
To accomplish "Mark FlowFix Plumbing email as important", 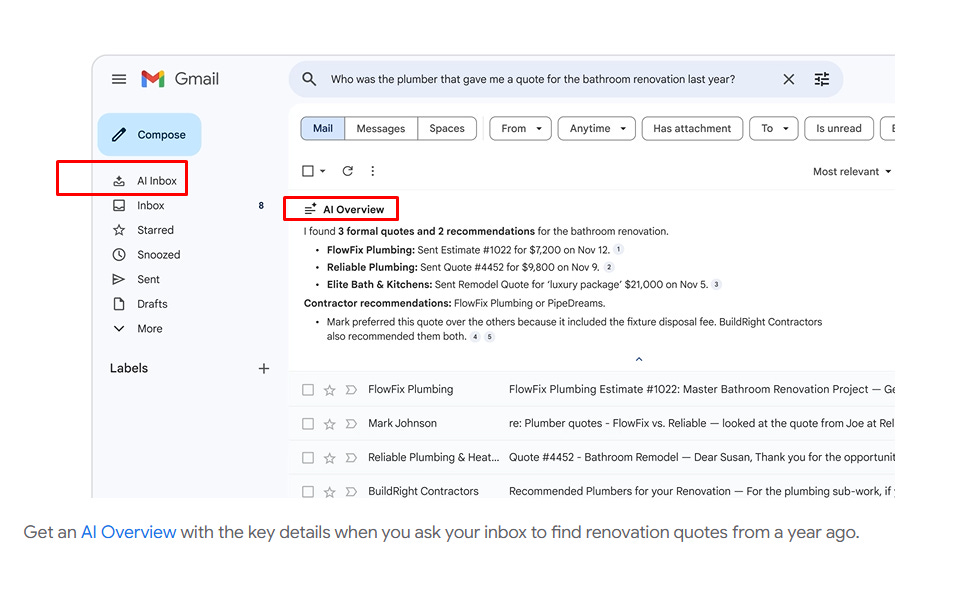I will [351, 390].
